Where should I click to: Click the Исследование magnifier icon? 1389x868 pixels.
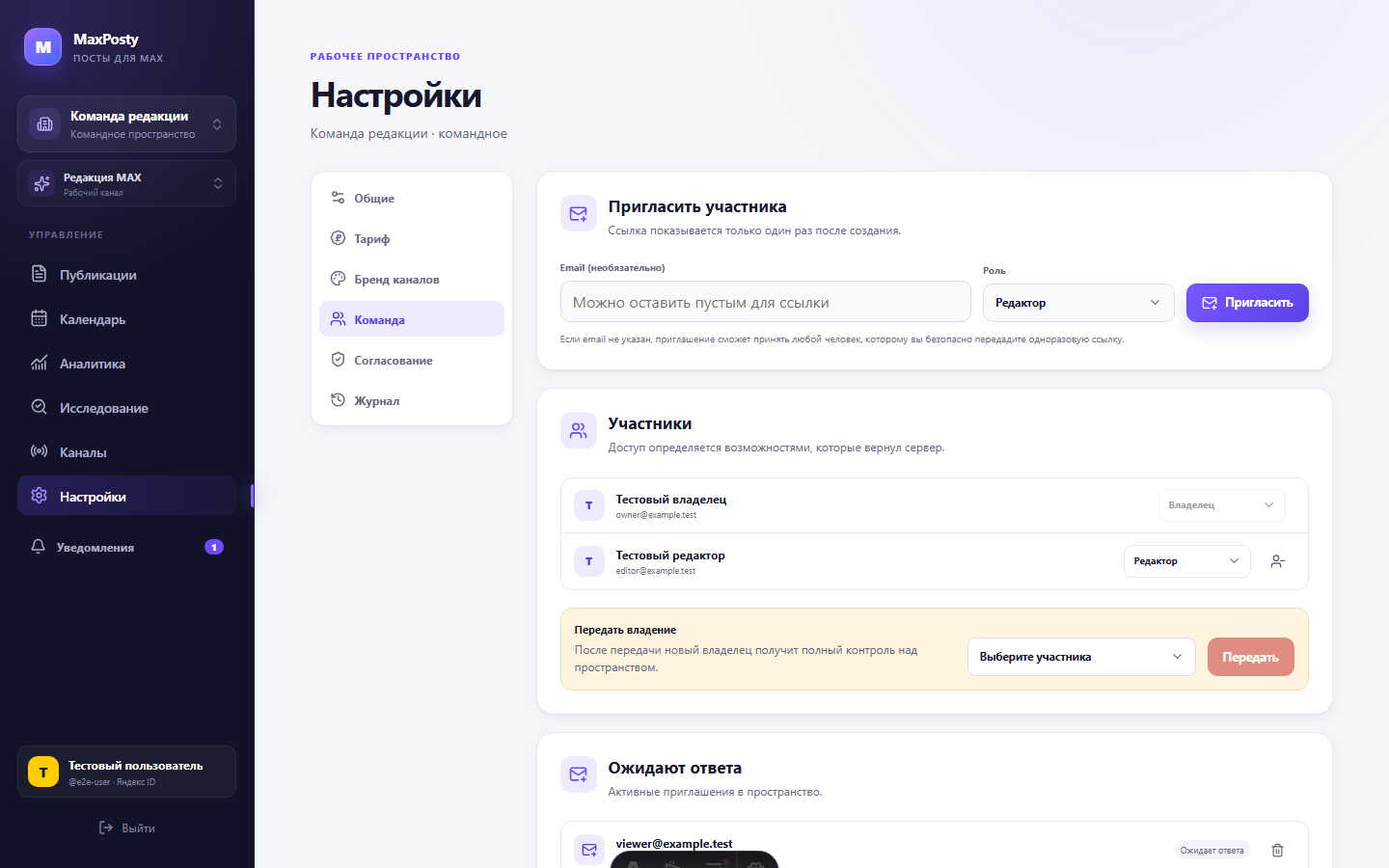click(x=39, y=407)
